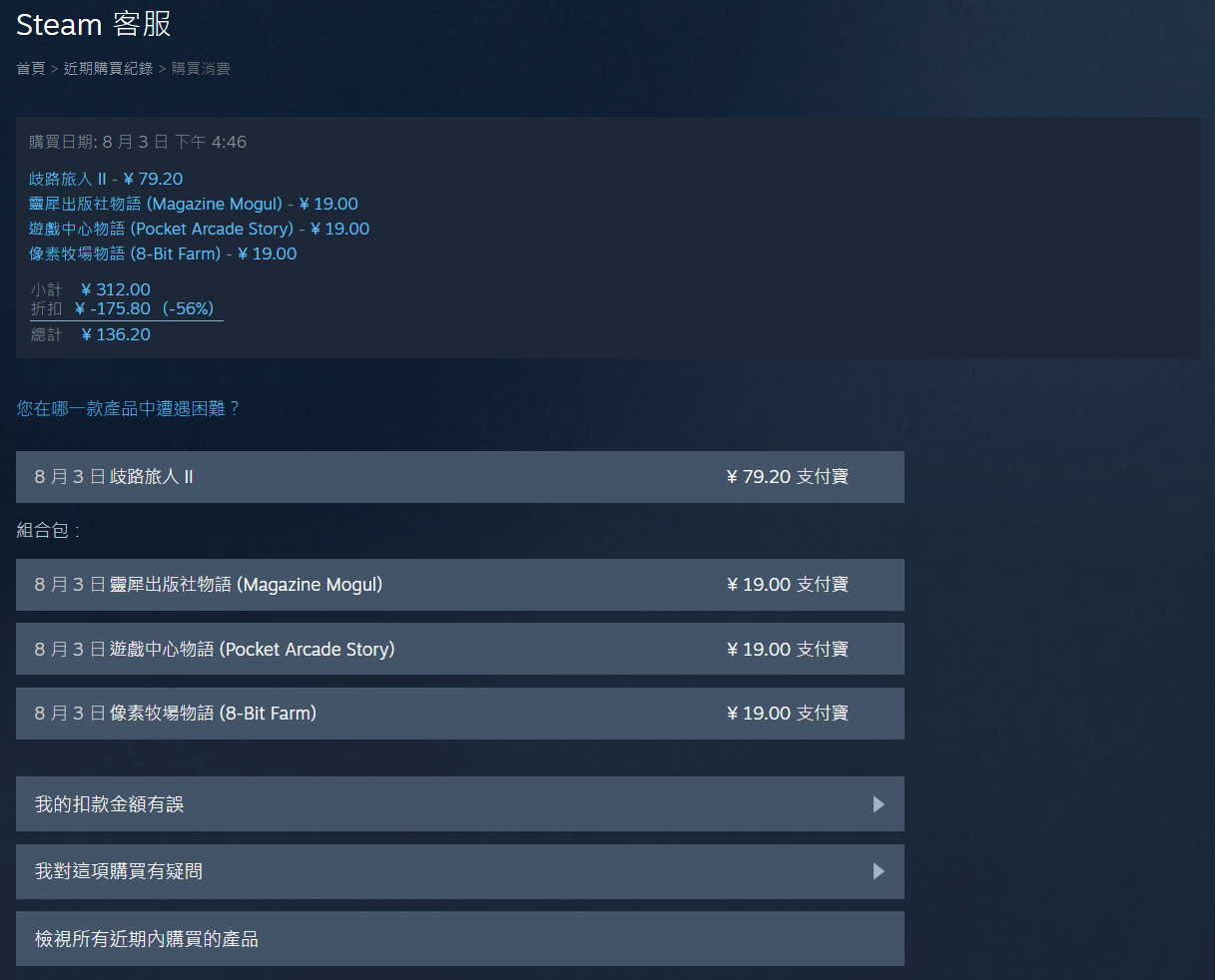Image resolution: width=1215 pixels, height=980 pixels.
Task: Select the 8月3日 像素牧場物語 bundle row
Action: (460, 714)
